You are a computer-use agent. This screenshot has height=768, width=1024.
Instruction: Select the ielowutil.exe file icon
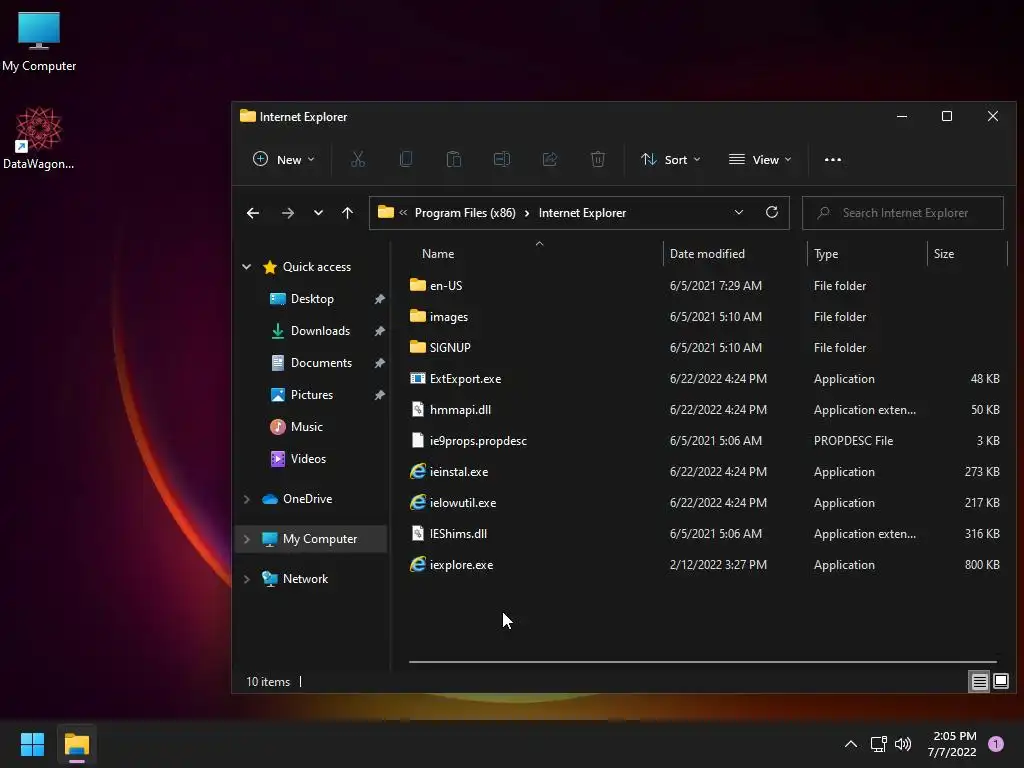click(417, 502)
